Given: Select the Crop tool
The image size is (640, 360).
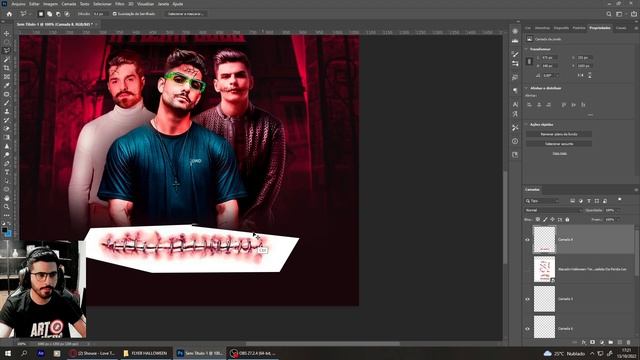Looking at the screenshot, I should pos(7,68).
